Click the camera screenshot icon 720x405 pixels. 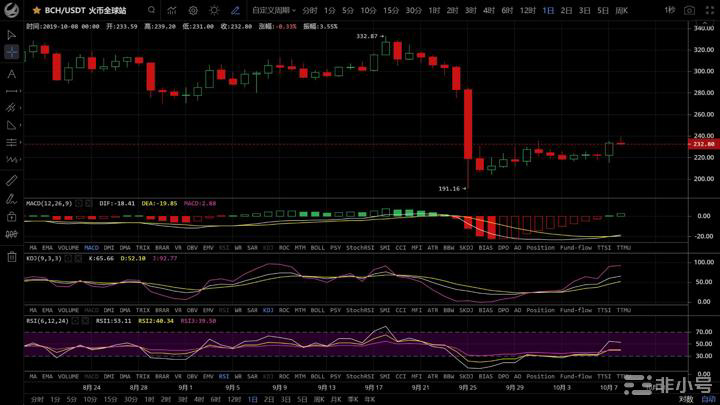(x=689, y=10)
